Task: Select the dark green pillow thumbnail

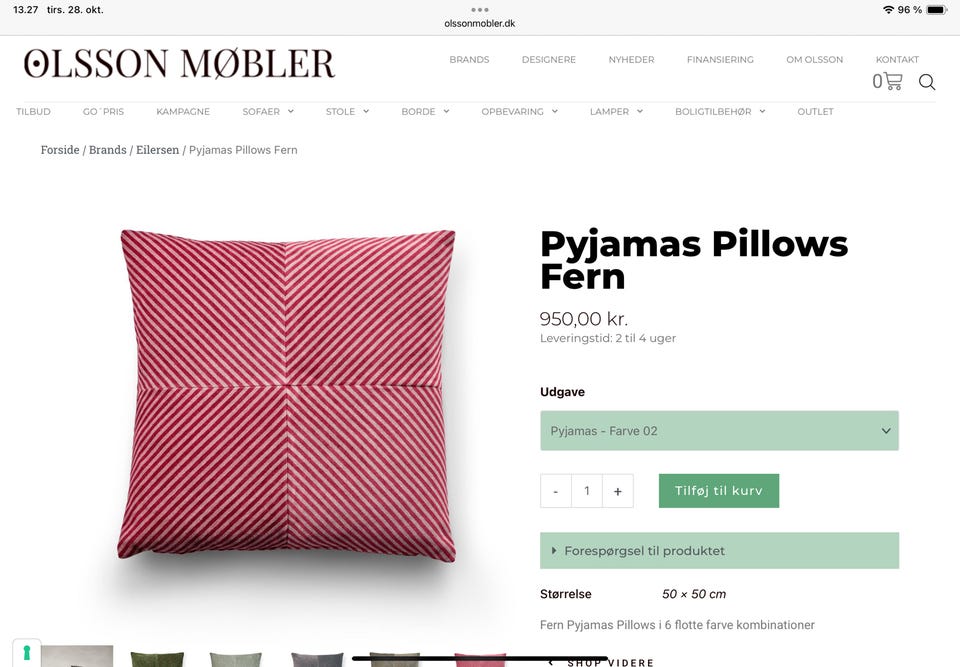Action: click(x=157, y=659)
